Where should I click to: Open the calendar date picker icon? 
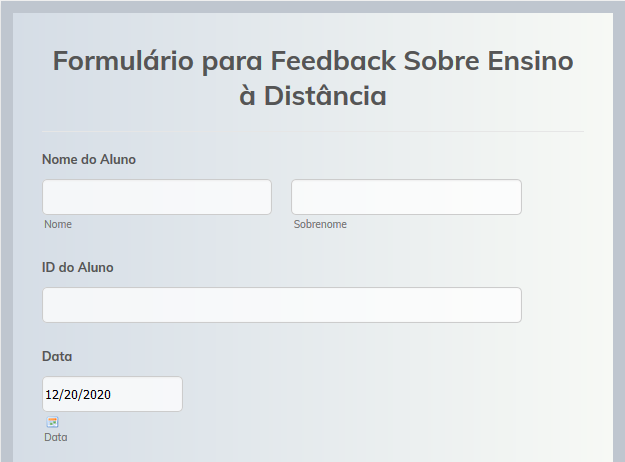pos(52,422)
